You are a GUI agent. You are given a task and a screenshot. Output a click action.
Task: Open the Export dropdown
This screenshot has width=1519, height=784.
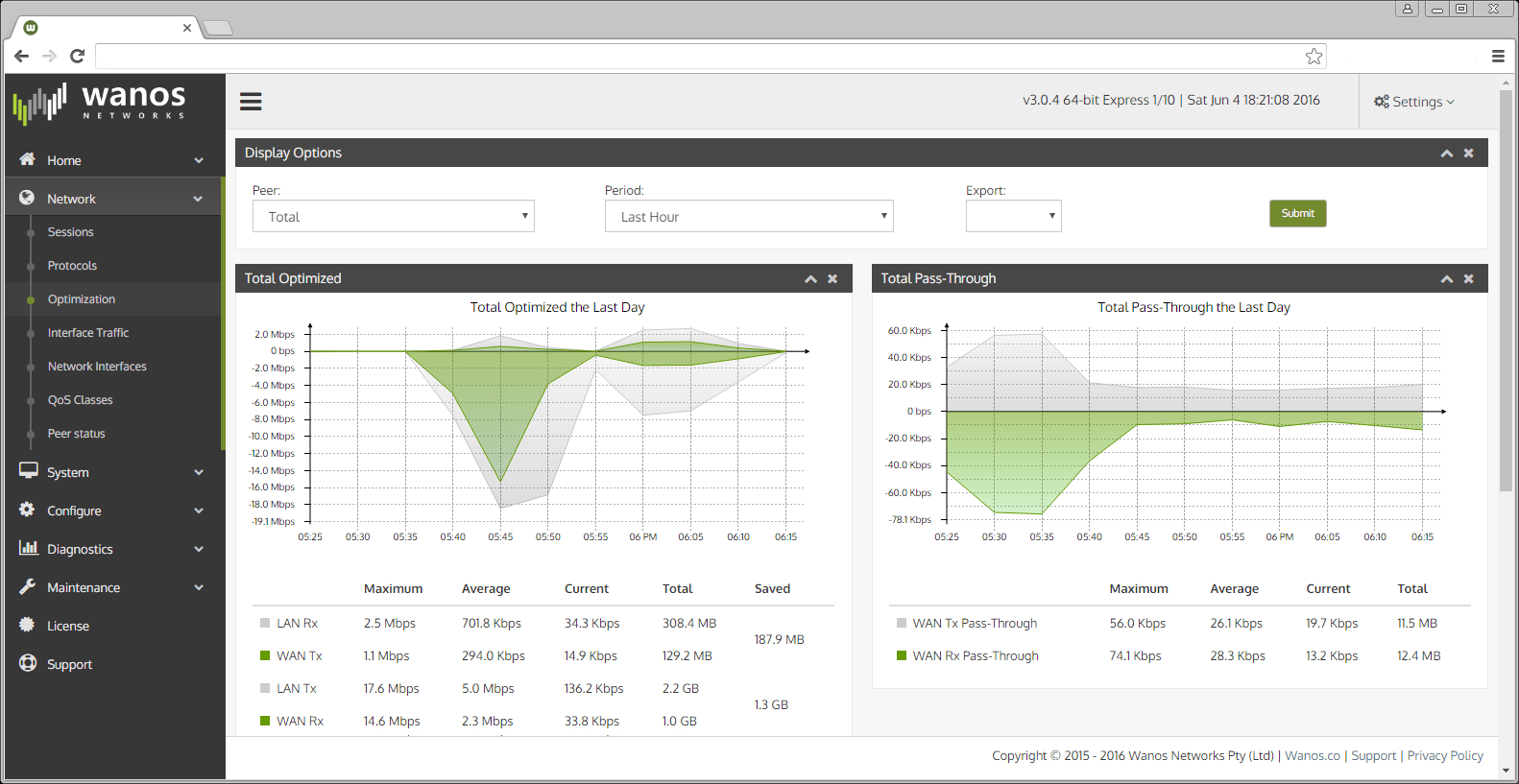pyautogui.click(x=1013, y=216)
